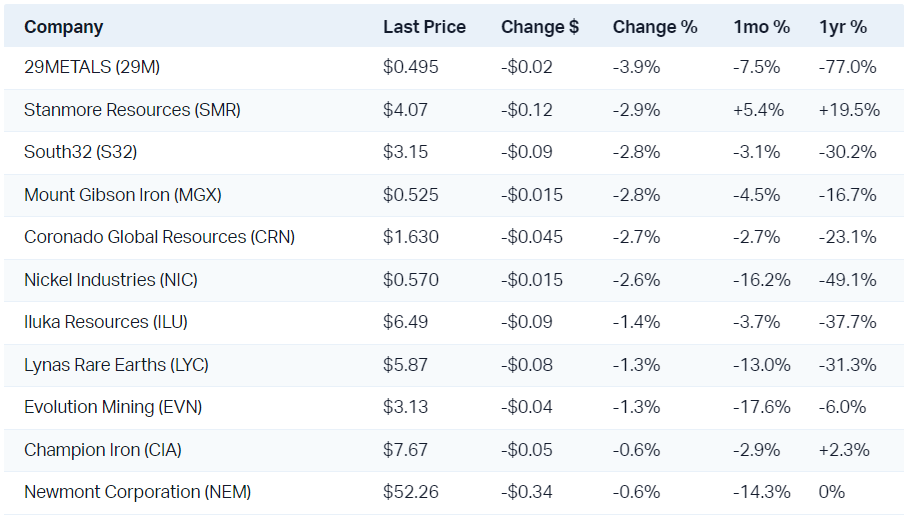Open South32 (S32) company page
Image resolution: width=906 pixels, height=520 pixels.
80,152
